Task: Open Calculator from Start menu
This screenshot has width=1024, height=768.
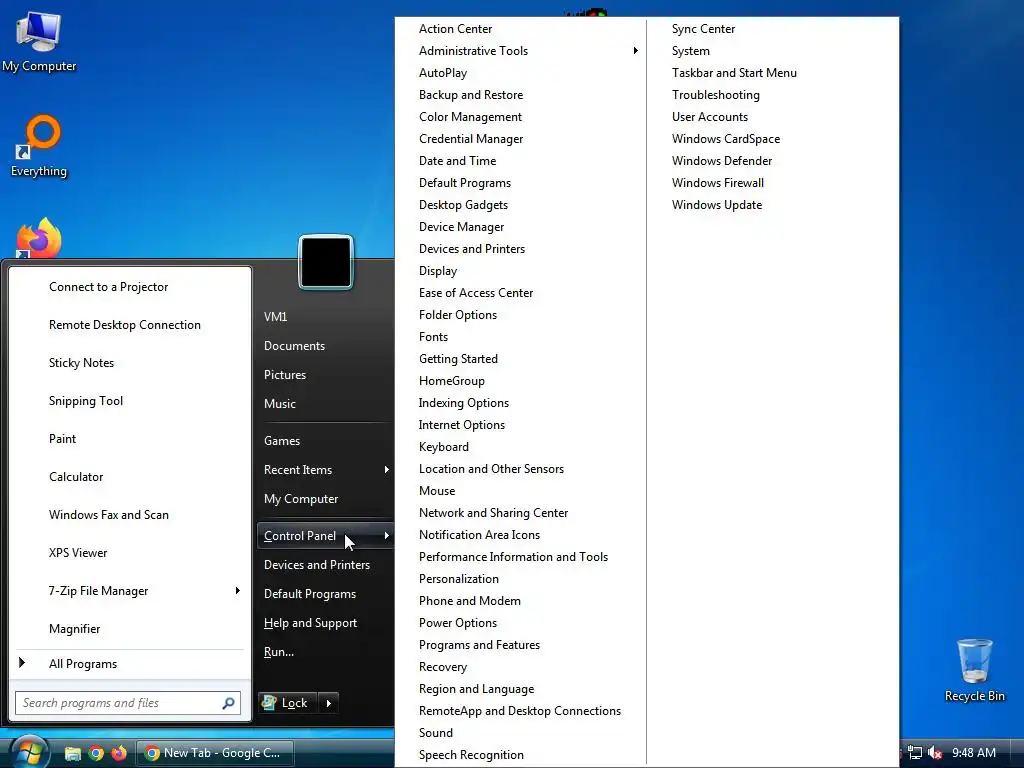Action: [76, 477]
